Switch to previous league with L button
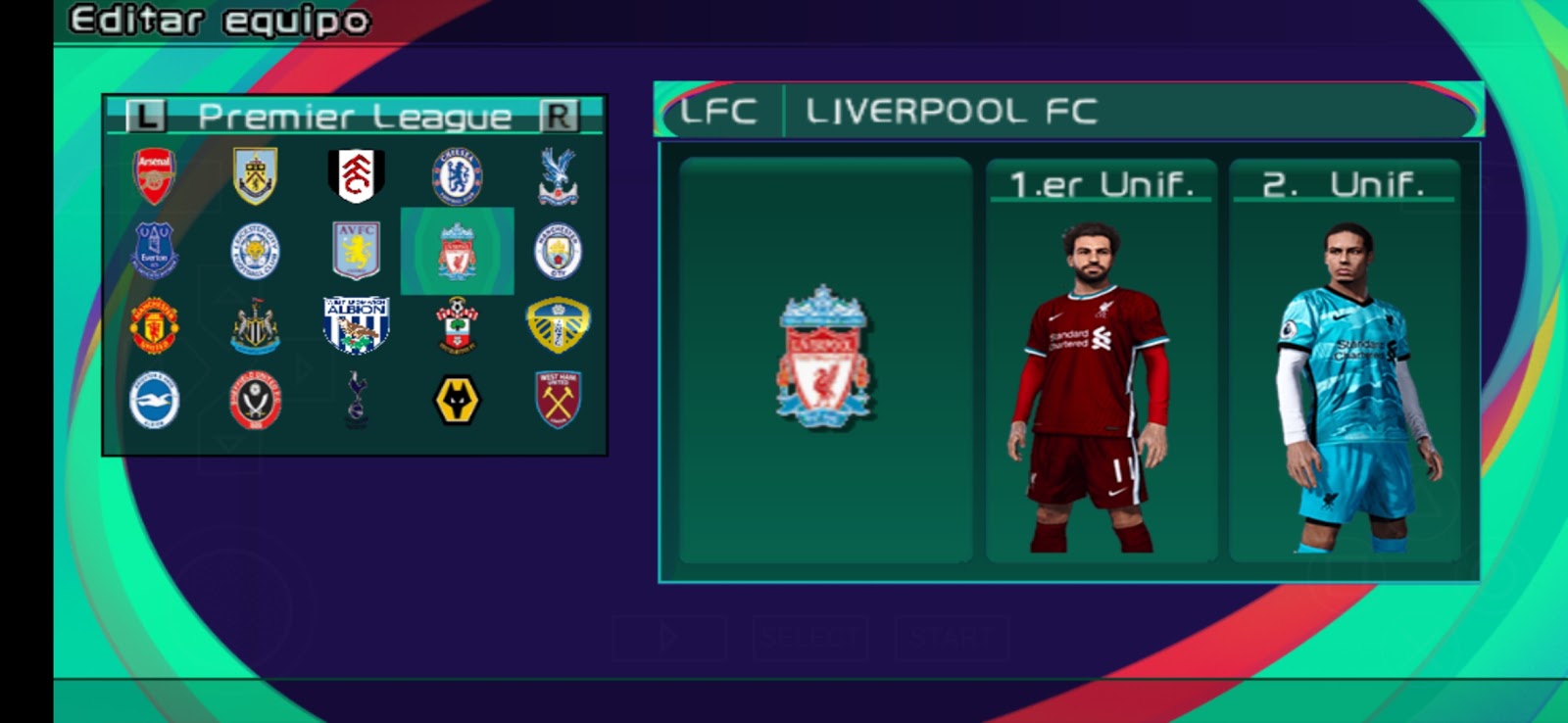 tap(146, 117)
